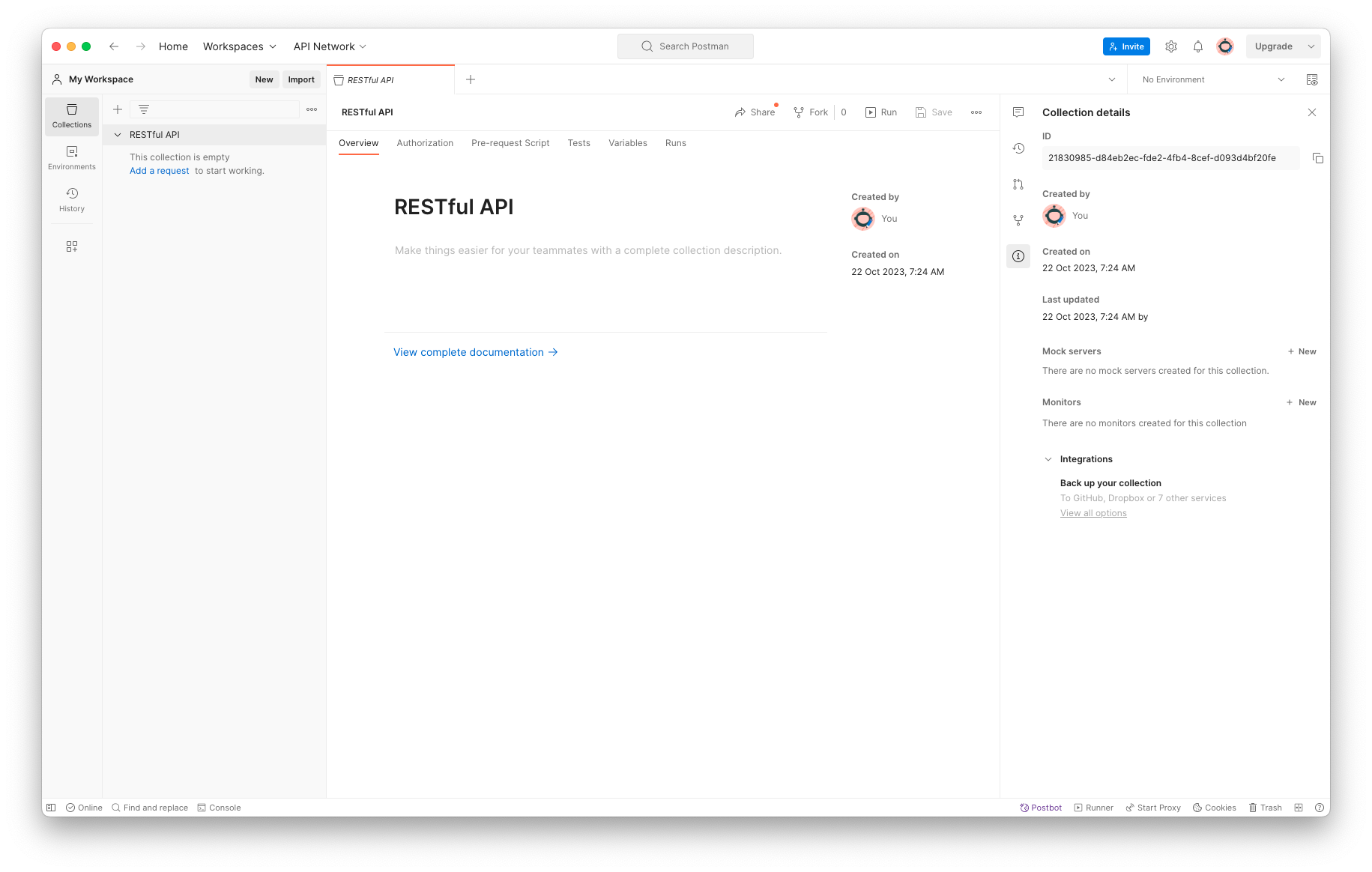This screenshot has height=872, width=1372.
Task: Create a new mock server
Action: (1302, 351)
